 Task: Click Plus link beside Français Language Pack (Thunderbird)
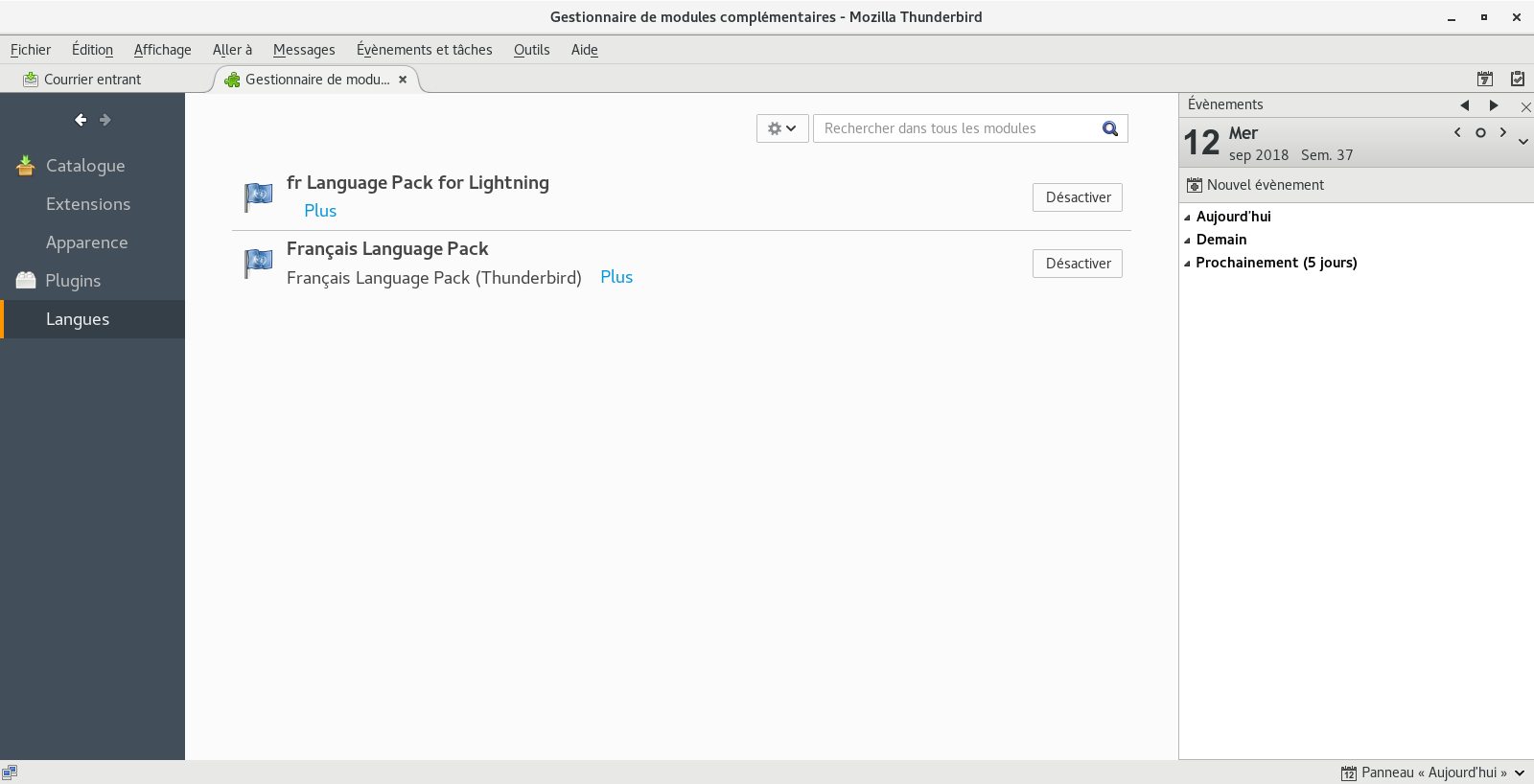[616, 277]
